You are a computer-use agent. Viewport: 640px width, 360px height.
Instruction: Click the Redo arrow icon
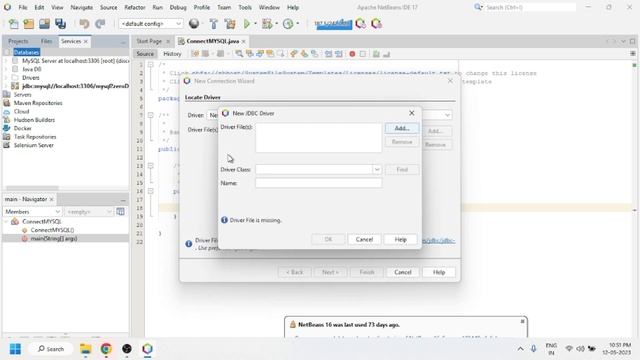click(100, 24)
